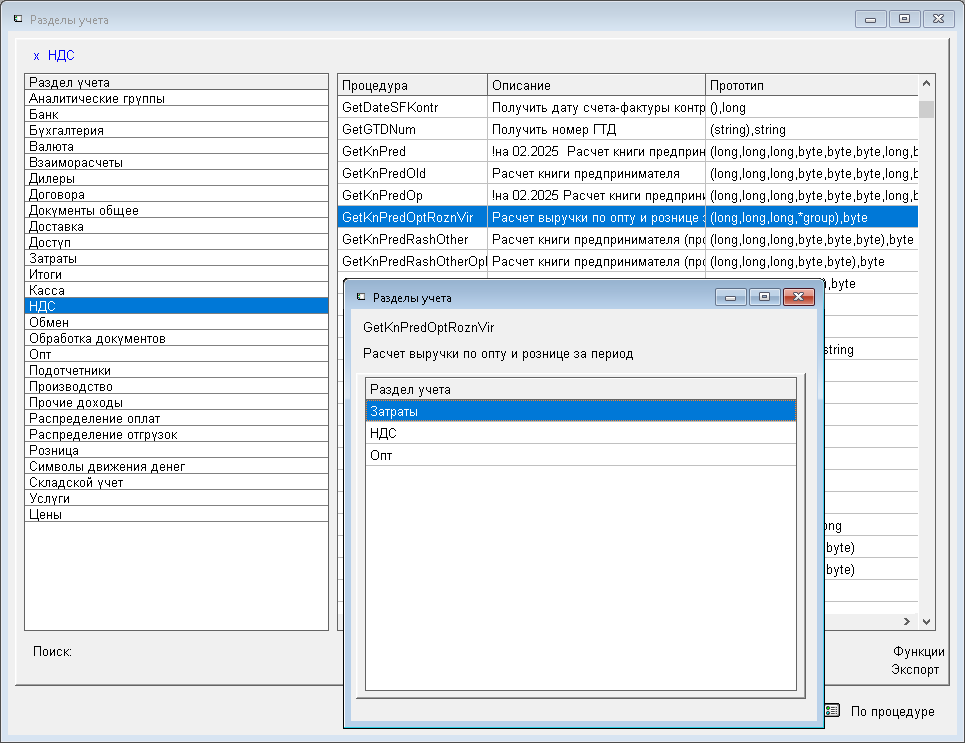The height and width of the screenshot is (743, 965).
Task: Maximize the inner Разделы учета dialog
Action: (x=764, y=297)
